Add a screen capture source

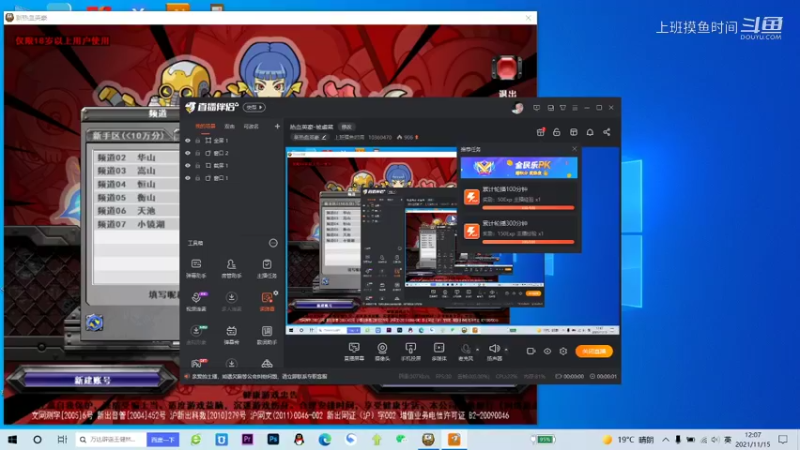tap(354, 351)
